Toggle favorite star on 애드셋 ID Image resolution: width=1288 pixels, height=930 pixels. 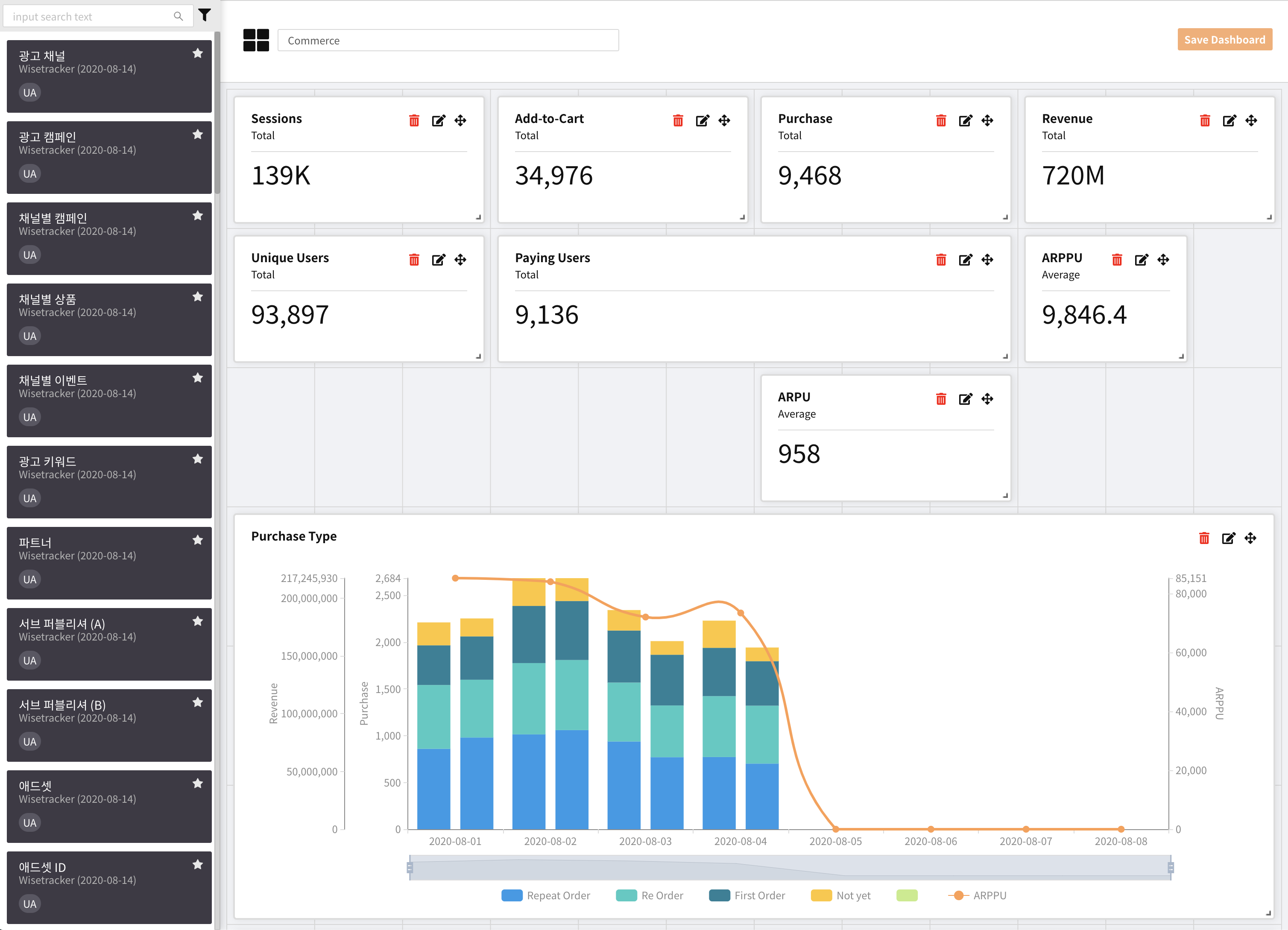198,865
